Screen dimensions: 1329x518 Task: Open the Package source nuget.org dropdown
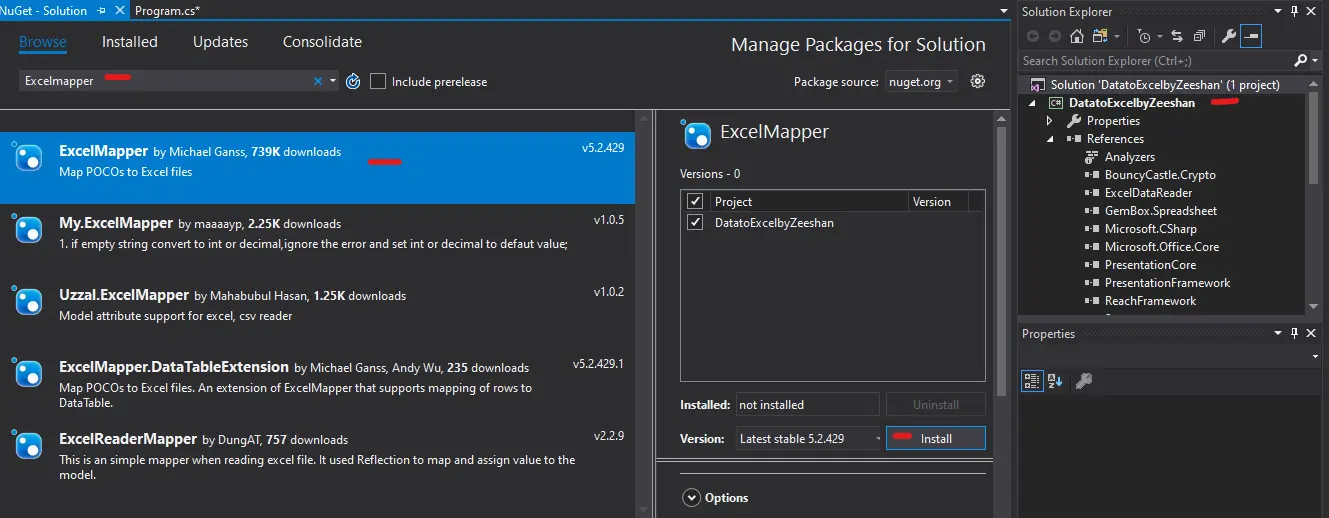click(x=920, y=81)
